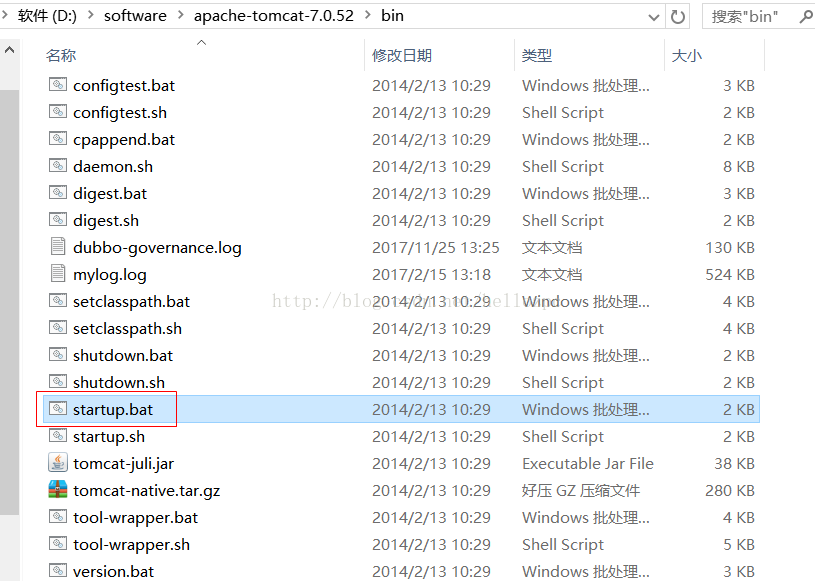815x581 pixels.
Task: Select the tool-wrapper.bat file name
Action: coord(136,518)
